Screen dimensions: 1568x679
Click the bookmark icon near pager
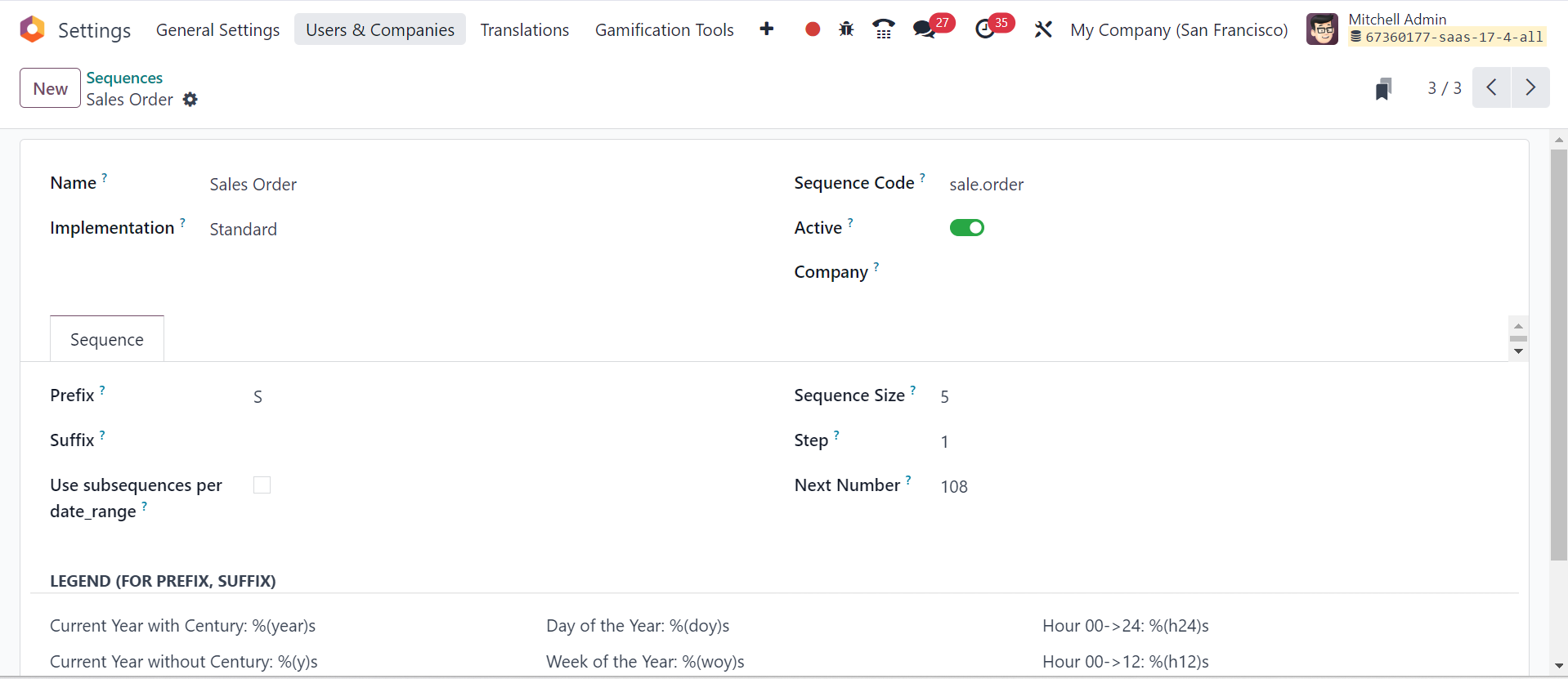(x=1383, y=88)
